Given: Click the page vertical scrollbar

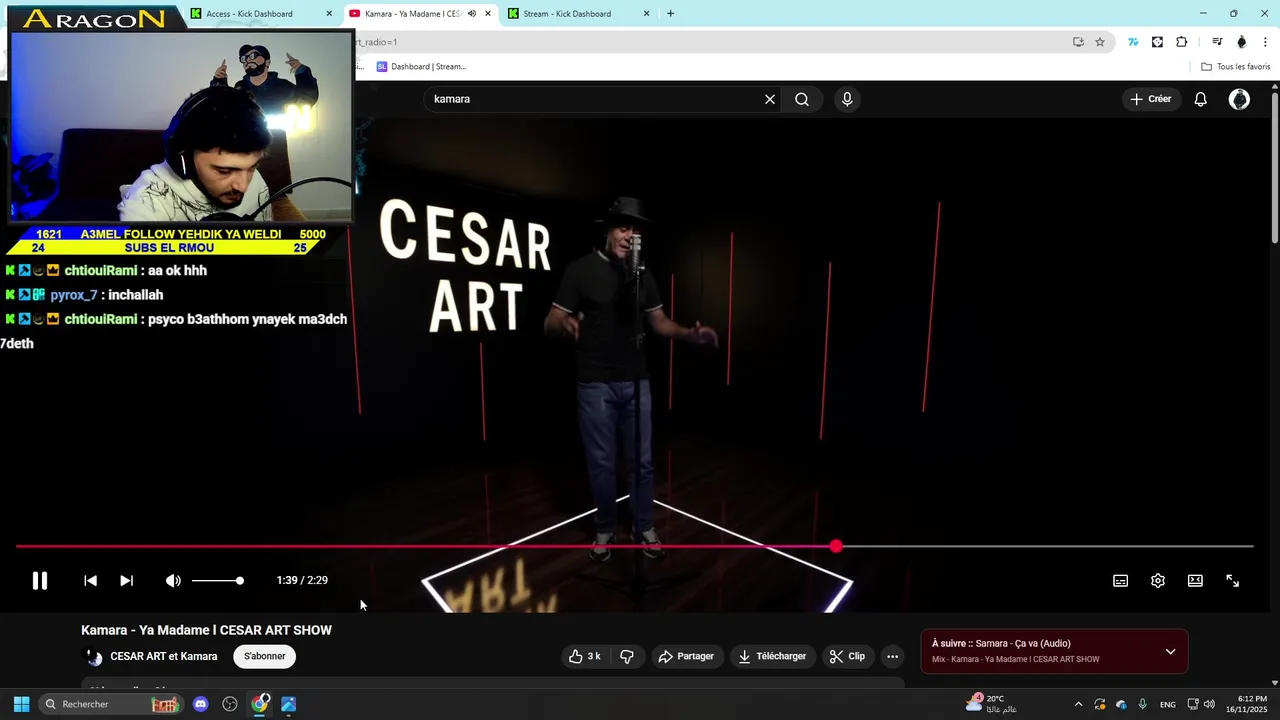Looking at the screenshot, I should pos(1275,166).
